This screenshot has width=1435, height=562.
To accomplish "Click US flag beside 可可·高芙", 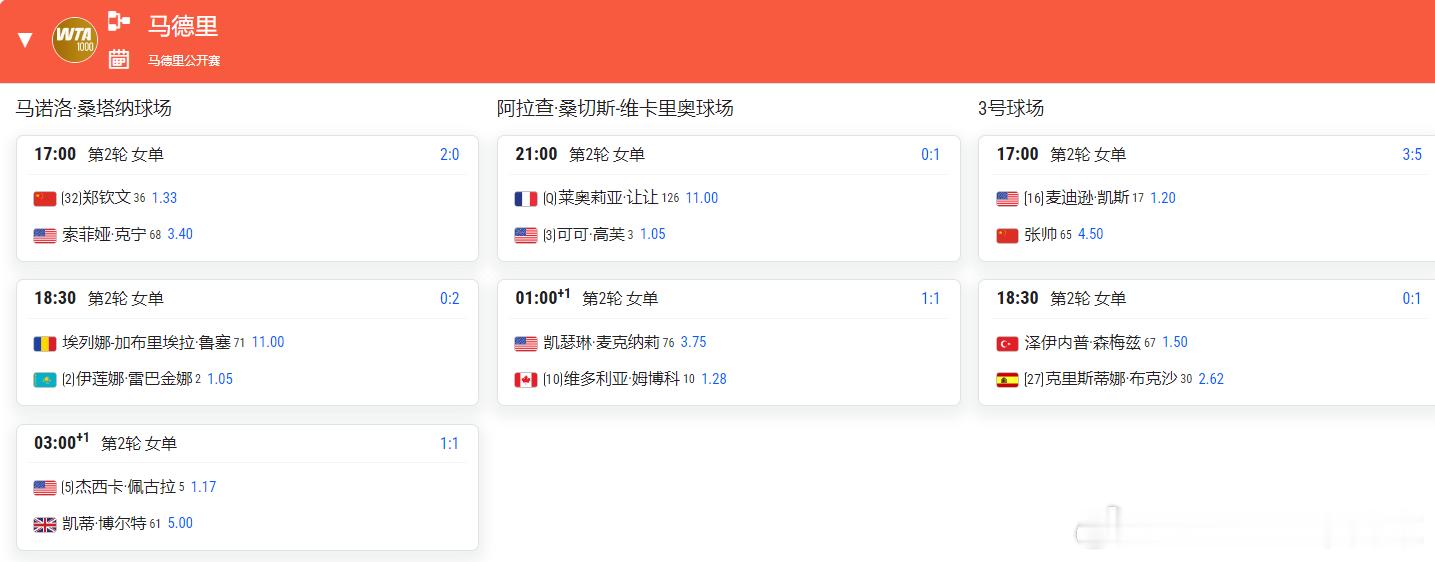I will pos(526,235).
